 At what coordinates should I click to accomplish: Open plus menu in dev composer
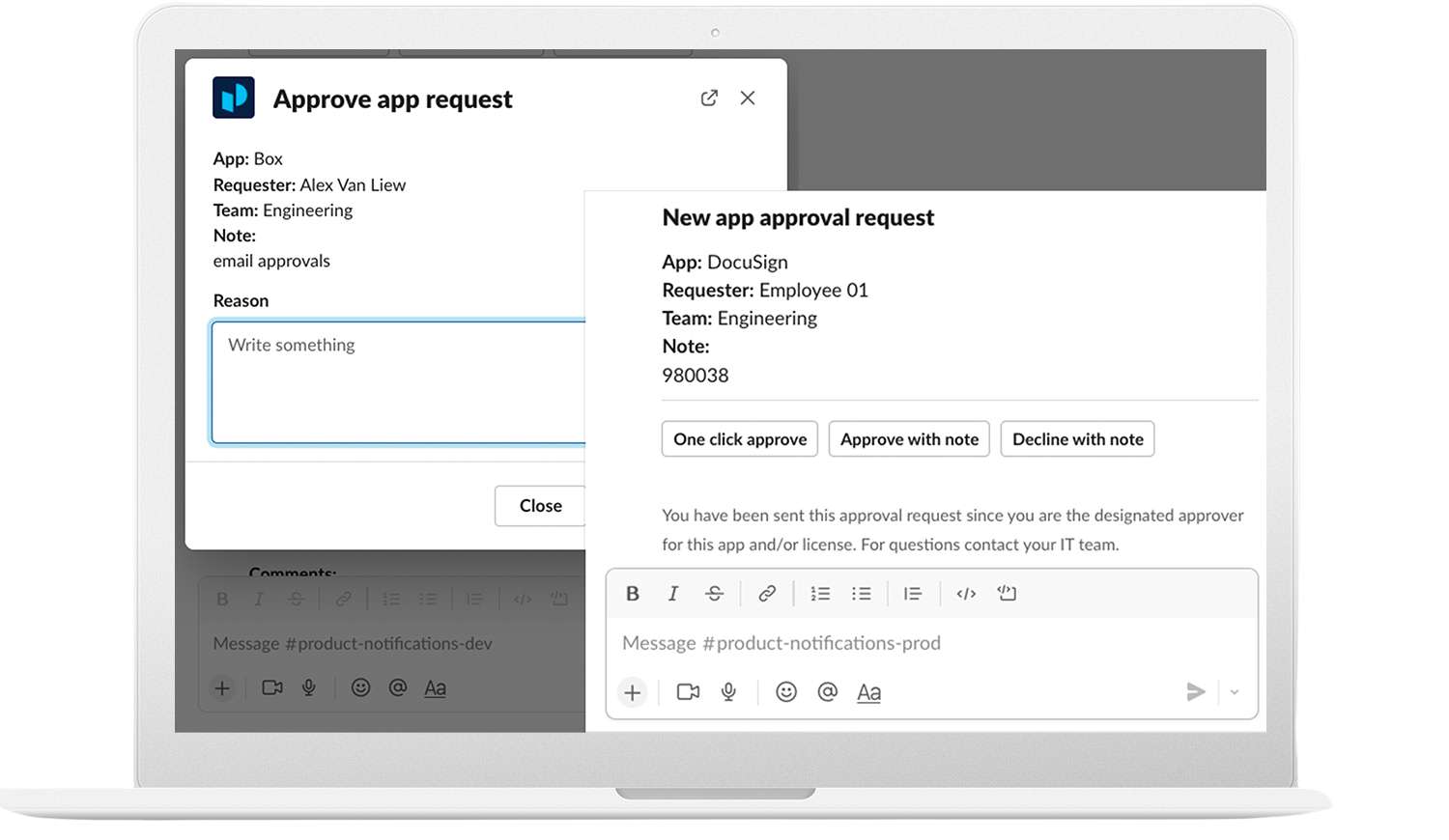point(222,688)
